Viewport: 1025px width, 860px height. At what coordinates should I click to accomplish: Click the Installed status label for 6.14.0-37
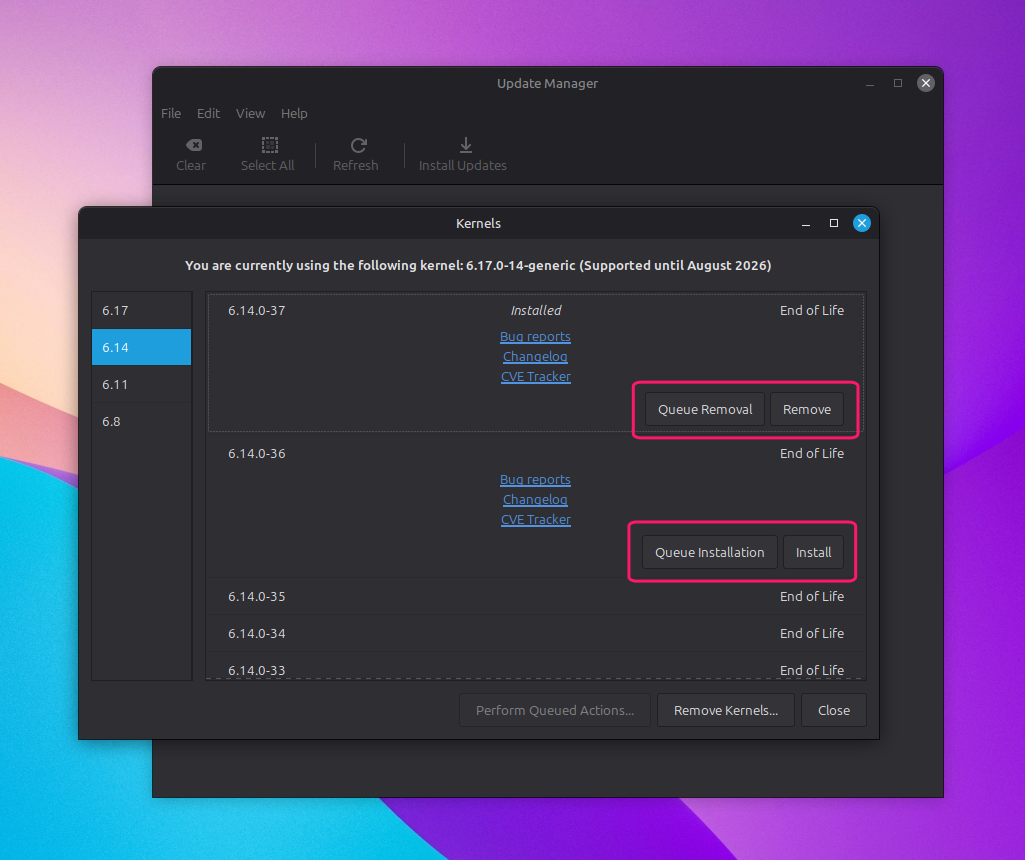pyautogui.click(x=535, y=310)
